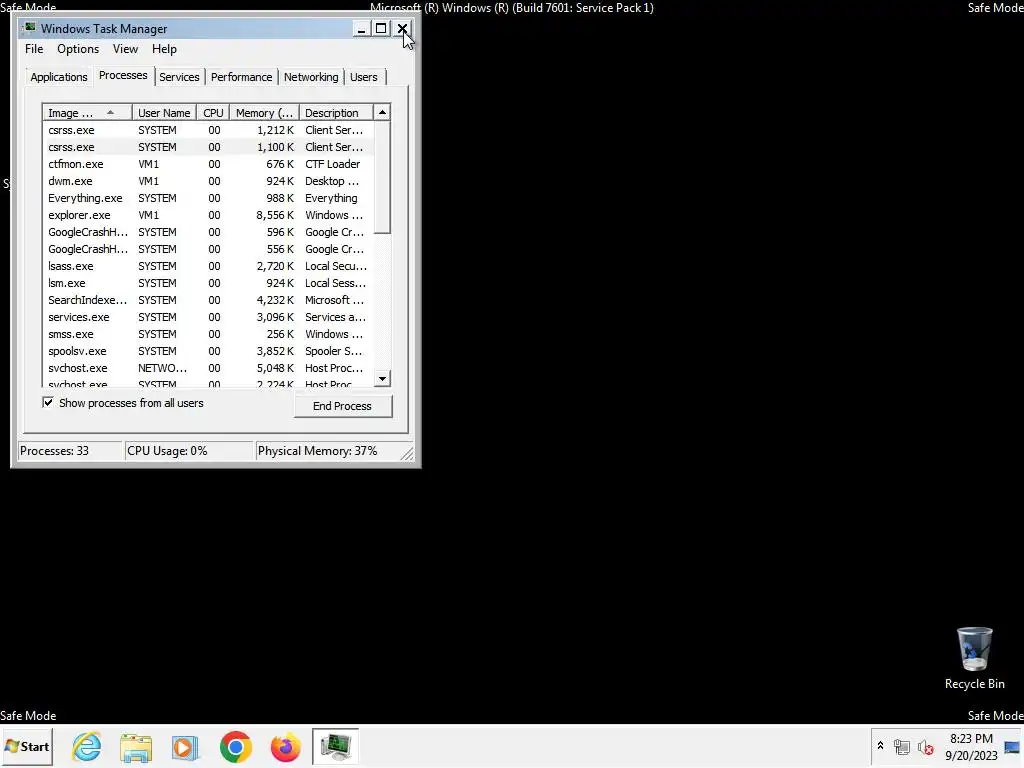The height and width of the screenshot is (768, 1024).
Task: Open Internet Explorer from the taskbar
Action: coord(87,746)
